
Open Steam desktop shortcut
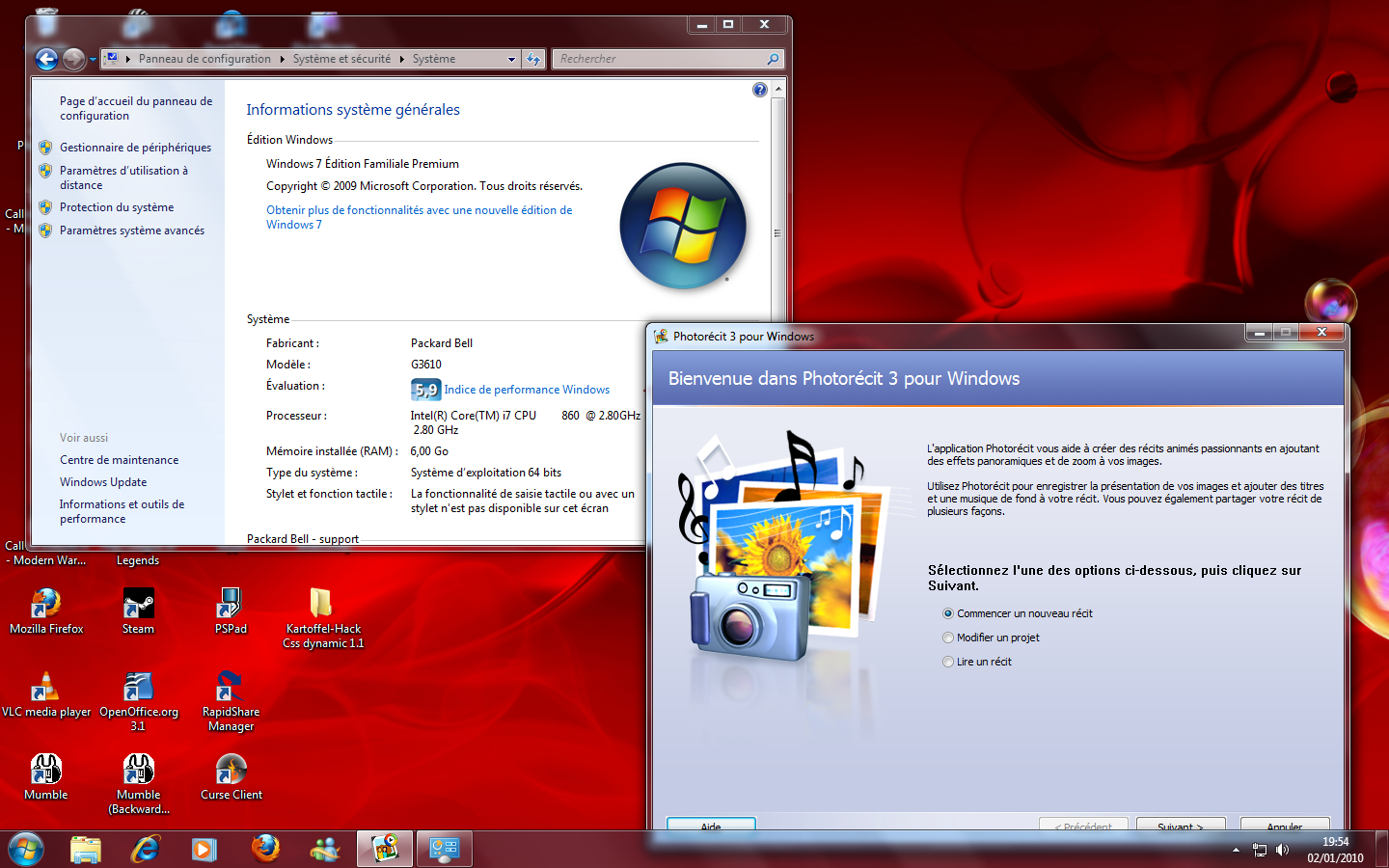(138, 611)
